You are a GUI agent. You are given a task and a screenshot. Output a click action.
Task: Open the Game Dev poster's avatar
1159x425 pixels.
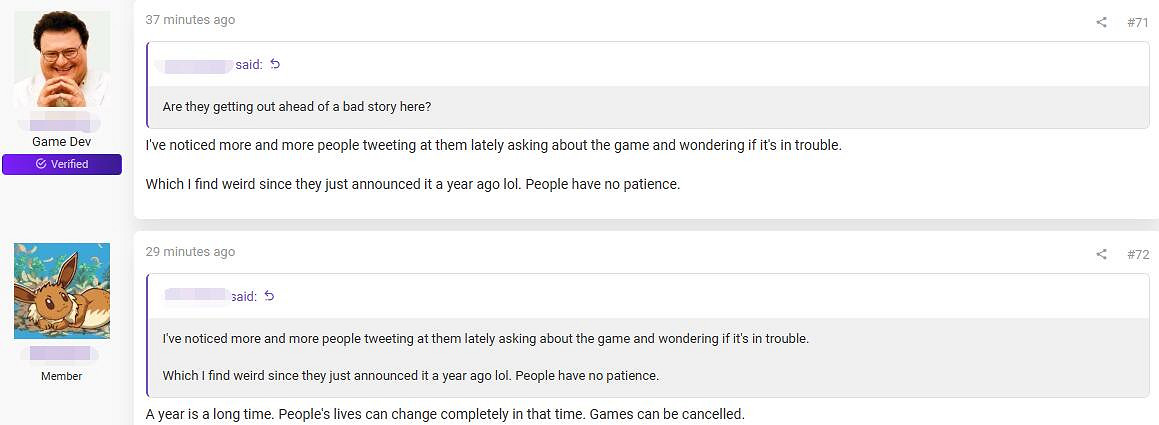pyautogui.click(x=62, y=60)
